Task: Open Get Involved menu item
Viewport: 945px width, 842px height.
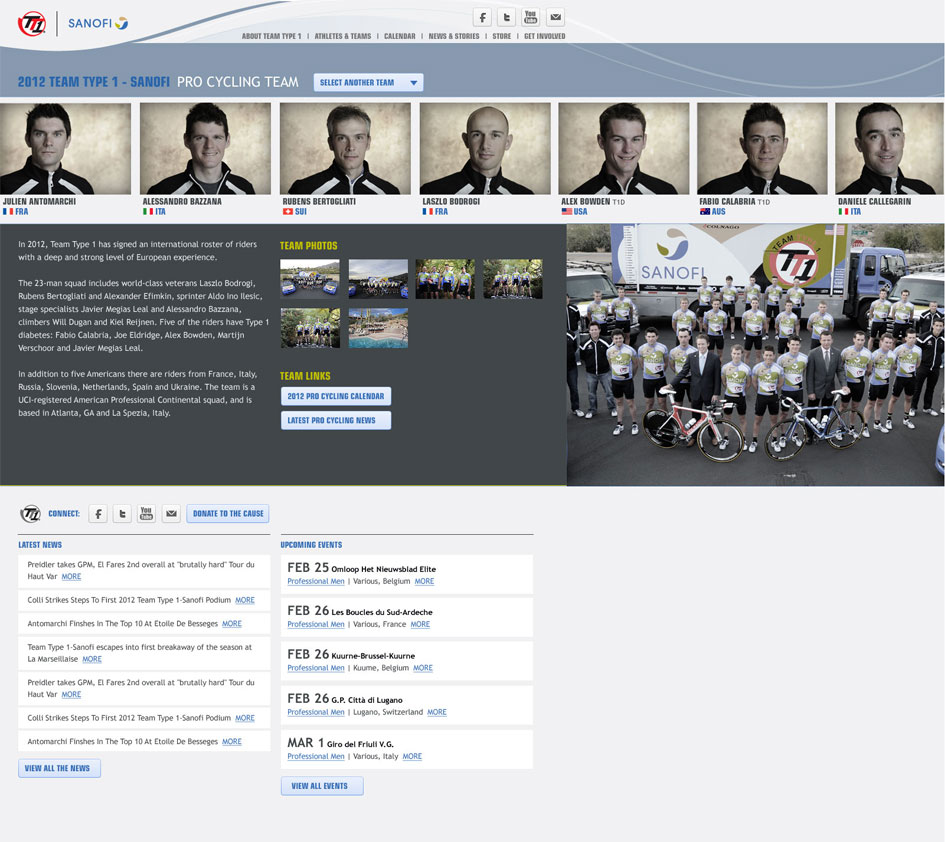Action: 545,36
